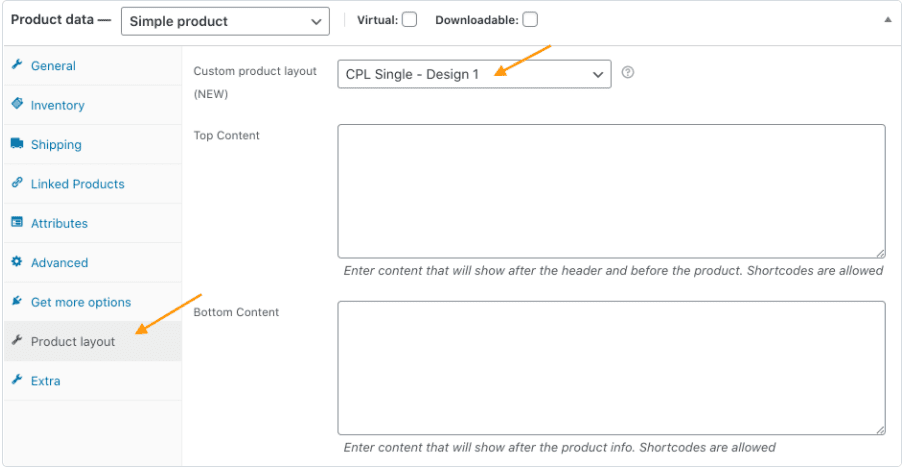905x469 pixels.
Task: Open the Shipping section link
Action: tap(56, 144)
